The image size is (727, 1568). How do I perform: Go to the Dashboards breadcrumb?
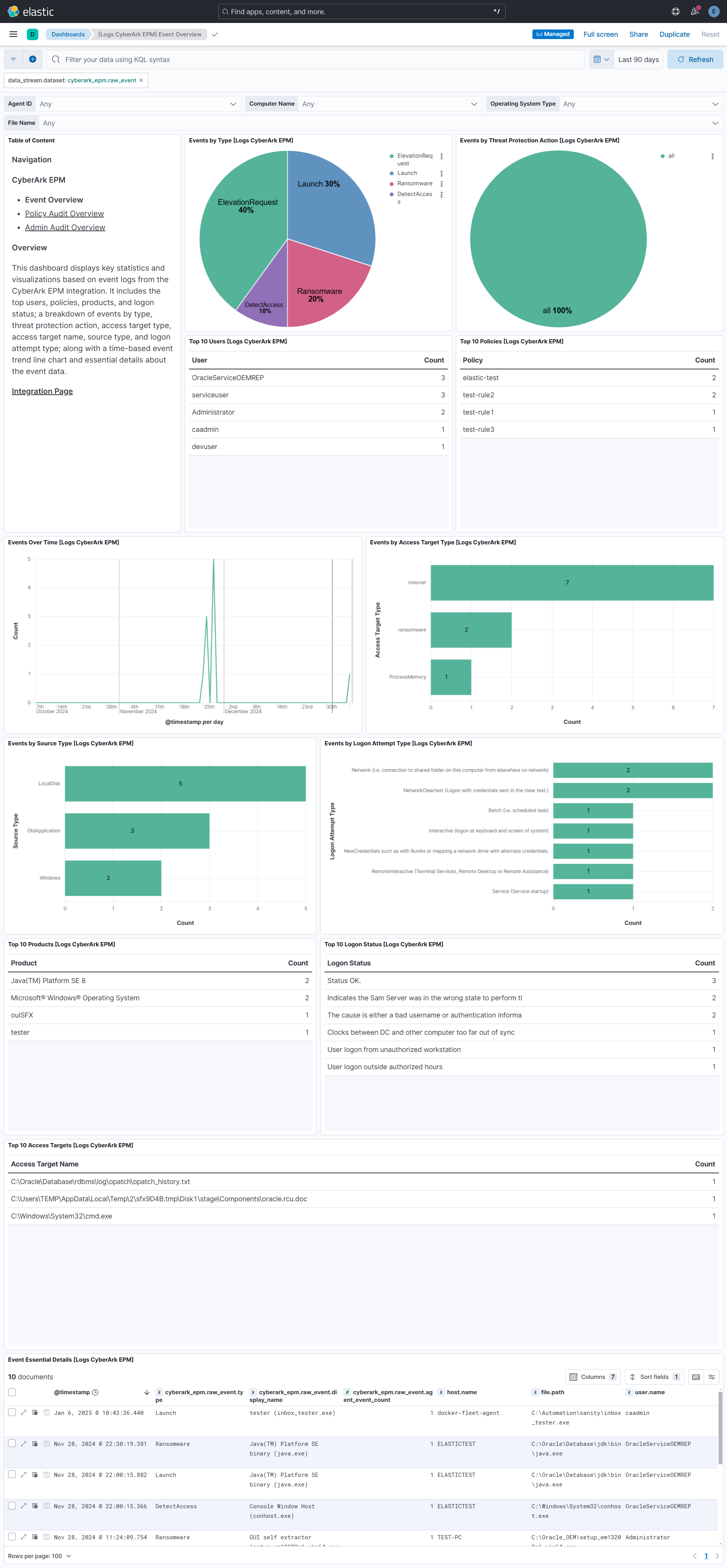pyautogui.click(x=67, y=34)
